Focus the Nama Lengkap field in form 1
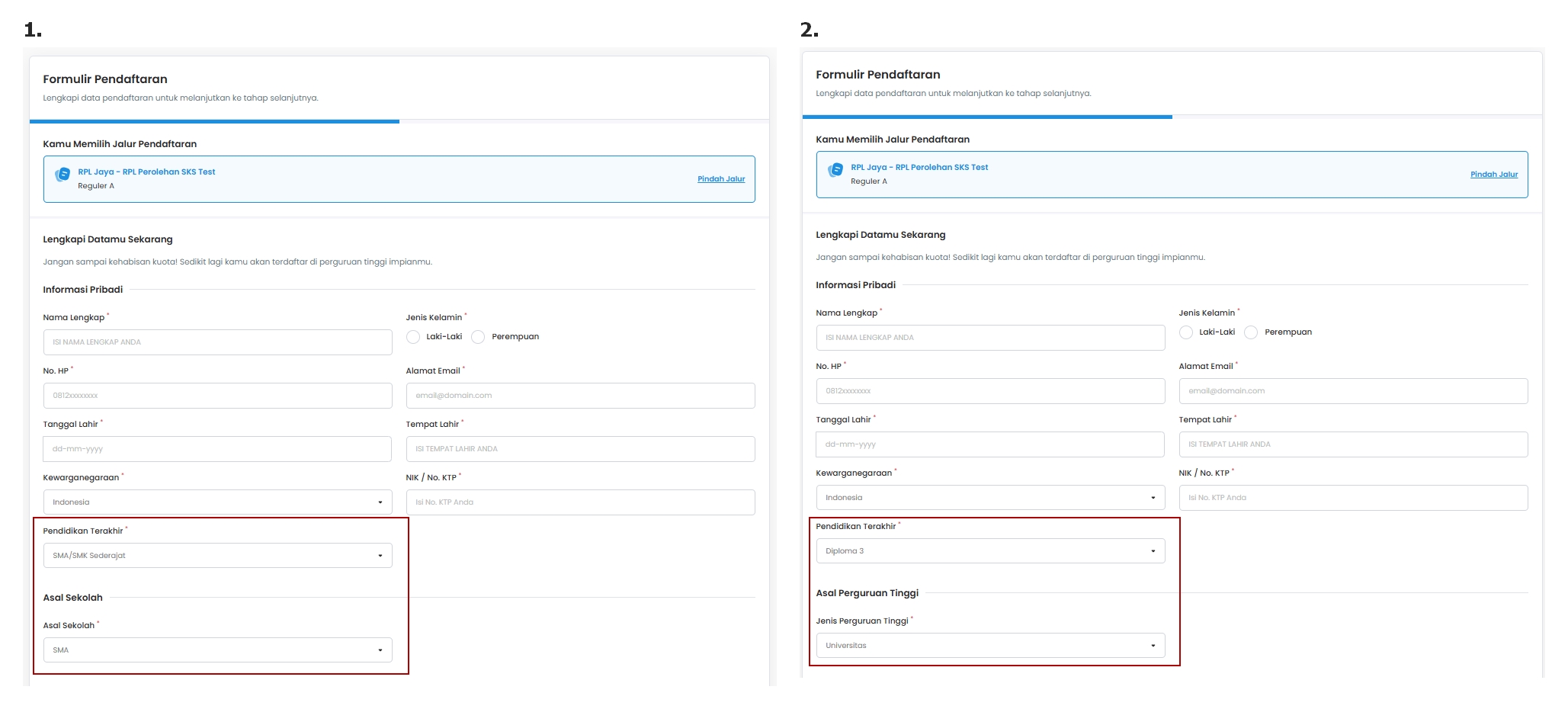This screenshot has height=709, width=1568. coord(217,342)
